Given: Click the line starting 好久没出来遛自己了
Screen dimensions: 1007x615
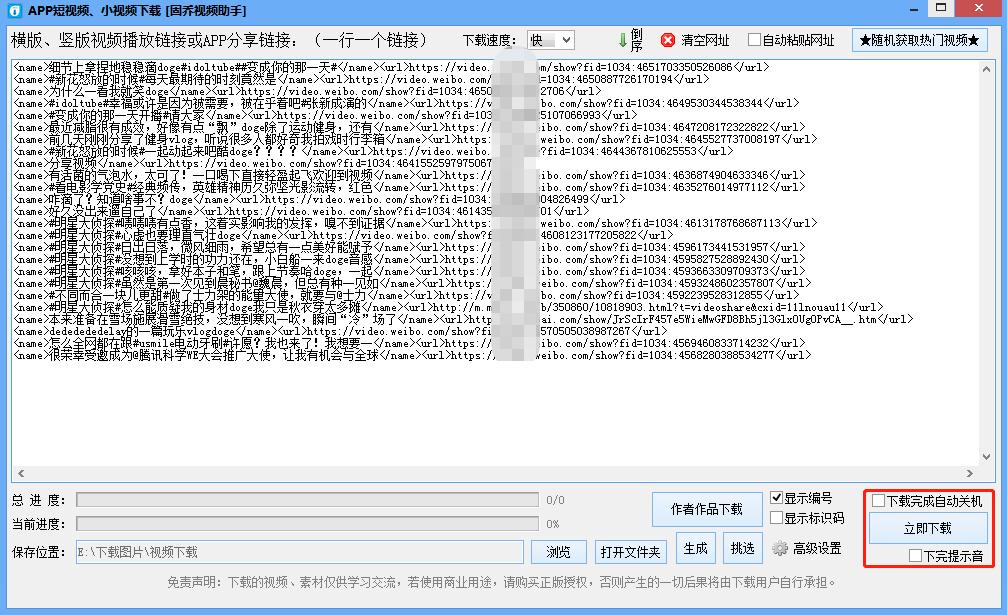Looking at the screenshot, I should point(301,211).
